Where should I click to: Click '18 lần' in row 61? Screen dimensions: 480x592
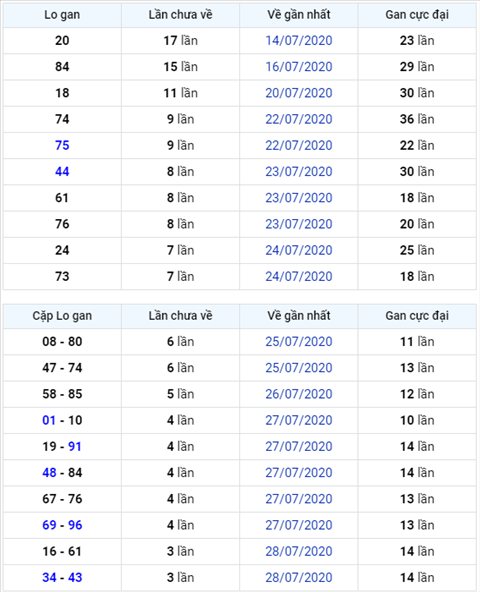coord(417,197)
